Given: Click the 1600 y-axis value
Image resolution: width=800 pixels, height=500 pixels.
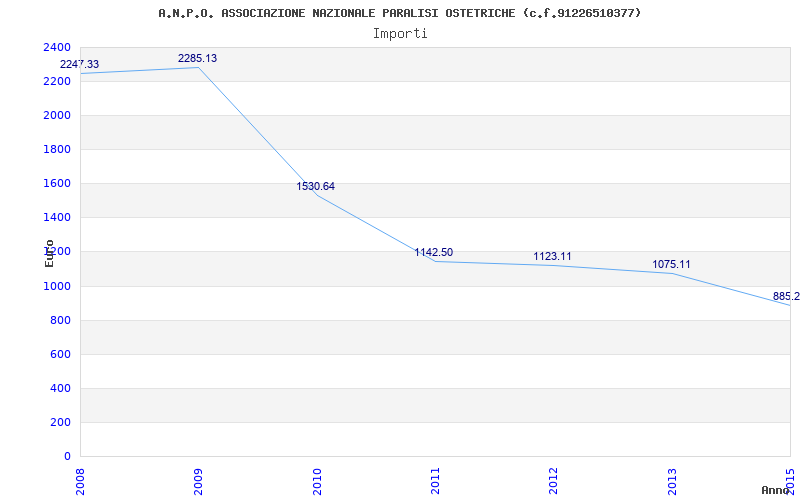Looking at the screenshot, I should click(x=57, y=183).
